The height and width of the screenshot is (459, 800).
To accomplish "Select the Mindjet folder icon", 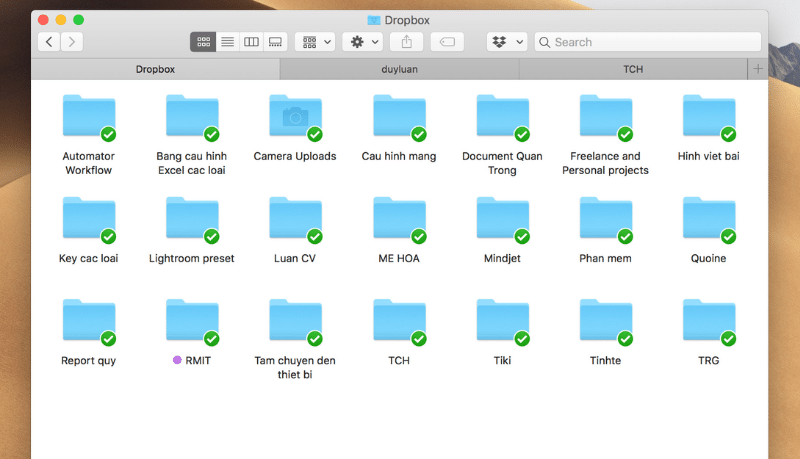I will tap(503, 218).
